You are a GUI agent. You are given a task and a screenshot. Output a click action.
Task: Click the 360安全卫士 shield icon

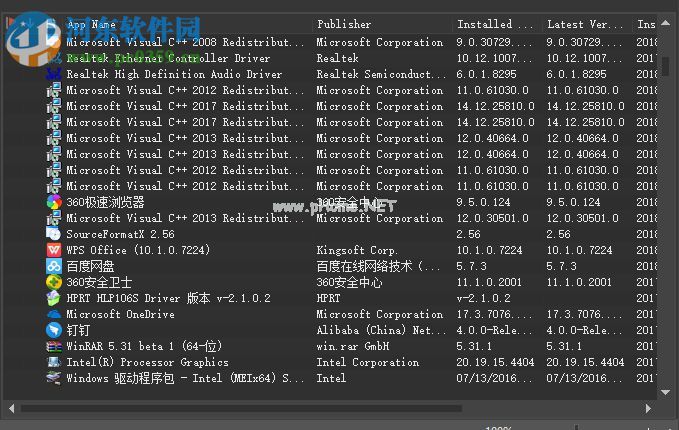point(54,282)
